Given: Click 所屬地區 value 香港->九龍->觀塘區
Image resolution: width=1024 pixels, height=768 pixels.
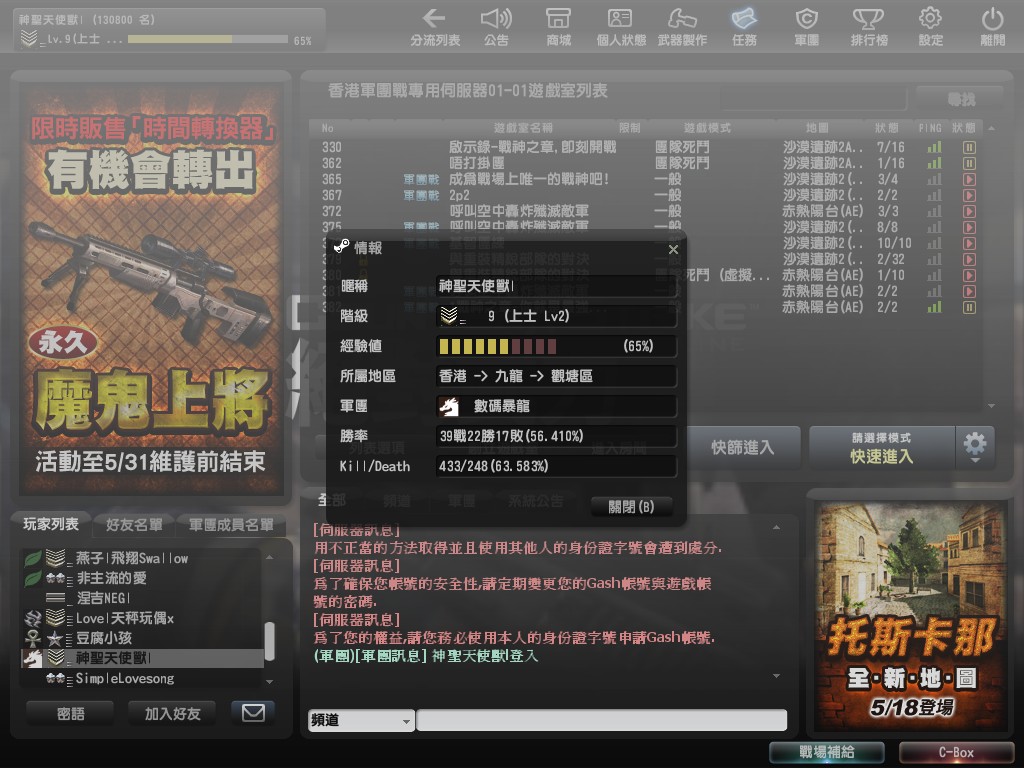Looking at the screenshot, I should (556, 376).
